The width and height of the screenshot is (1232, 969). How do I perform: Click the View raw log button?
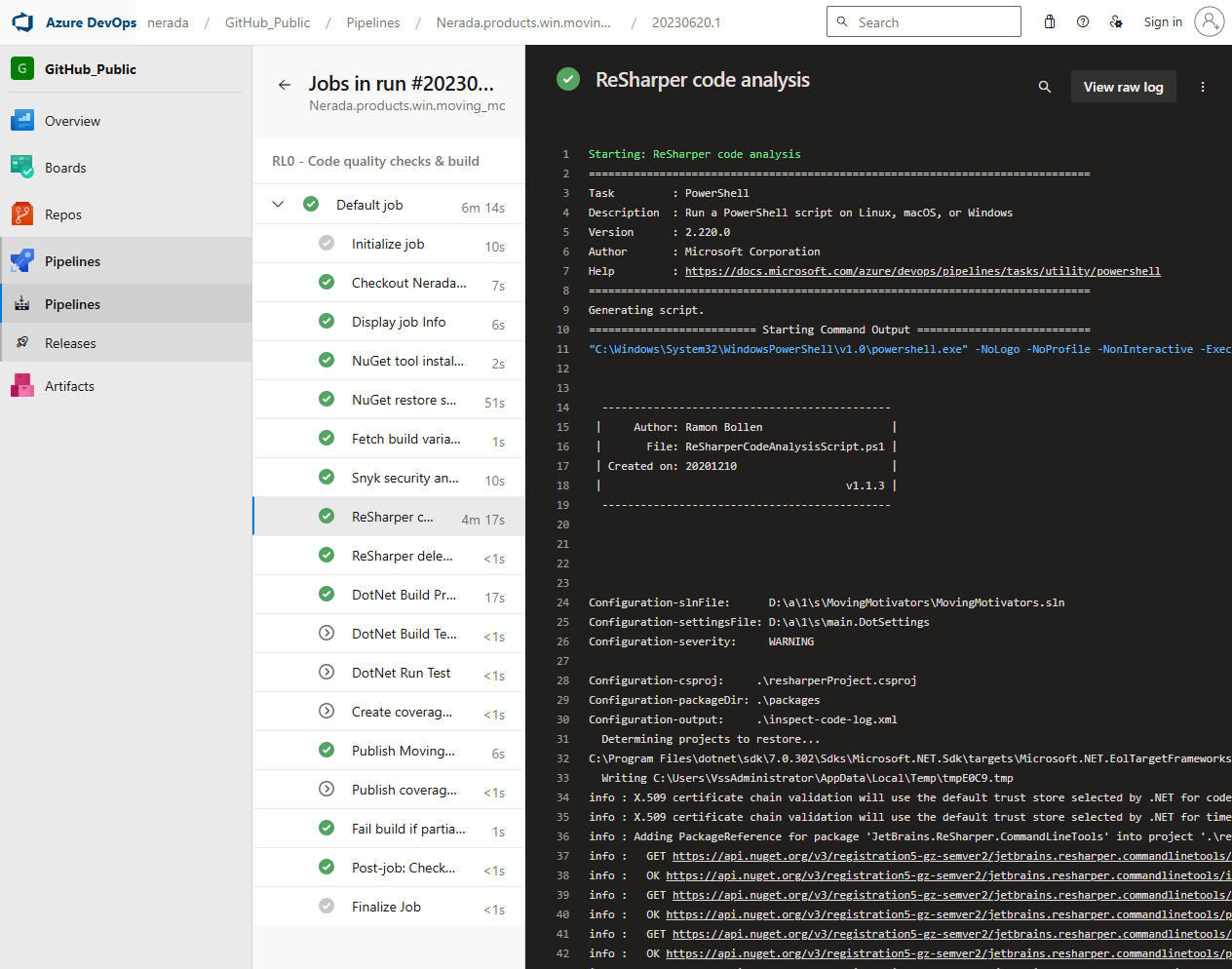pyautogui.click(x=1123, y=87)
